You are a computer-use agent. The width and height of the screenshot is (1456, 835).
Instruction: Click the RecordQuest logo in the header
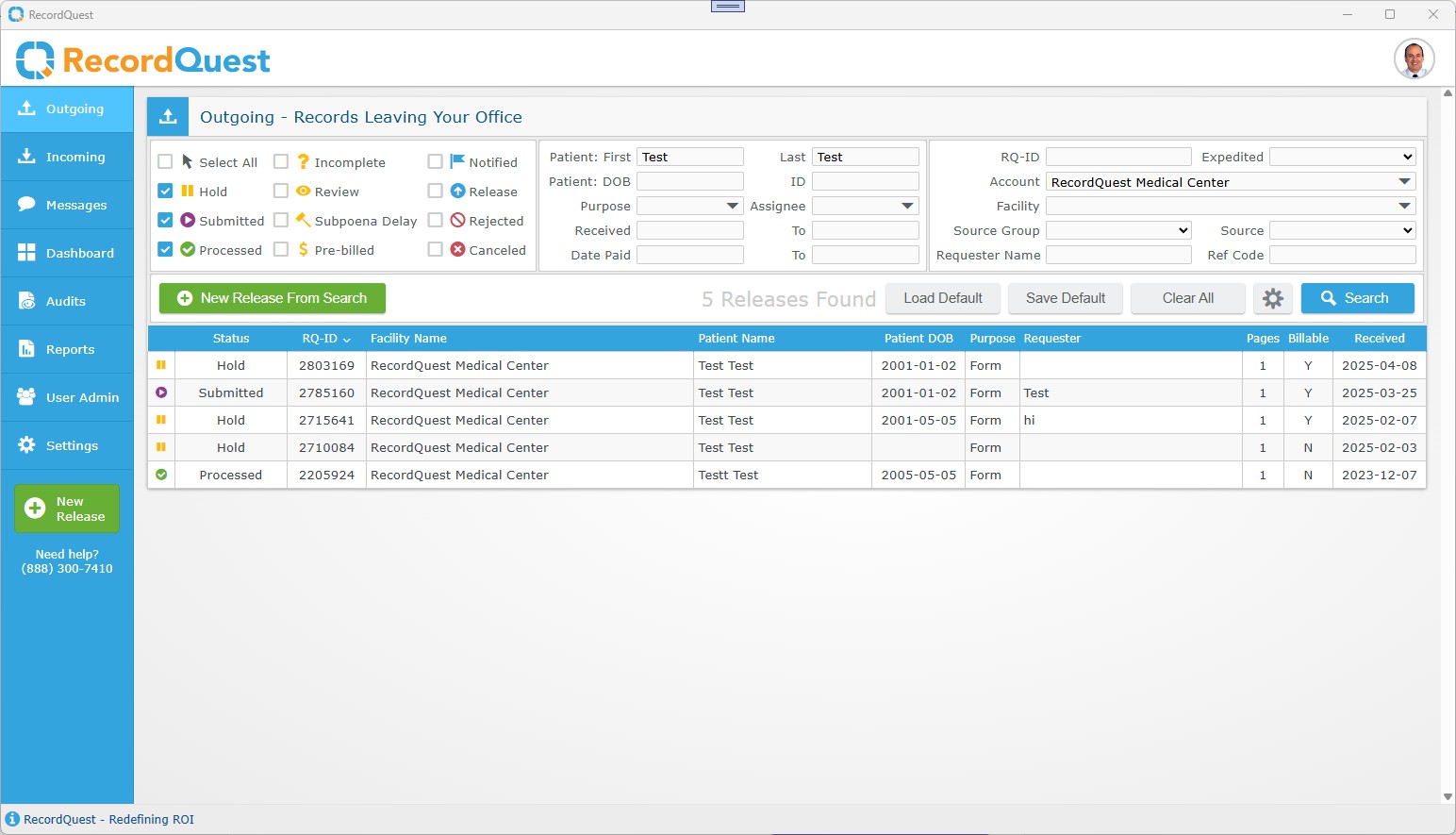pyautogui.click(x=143, y=60)
